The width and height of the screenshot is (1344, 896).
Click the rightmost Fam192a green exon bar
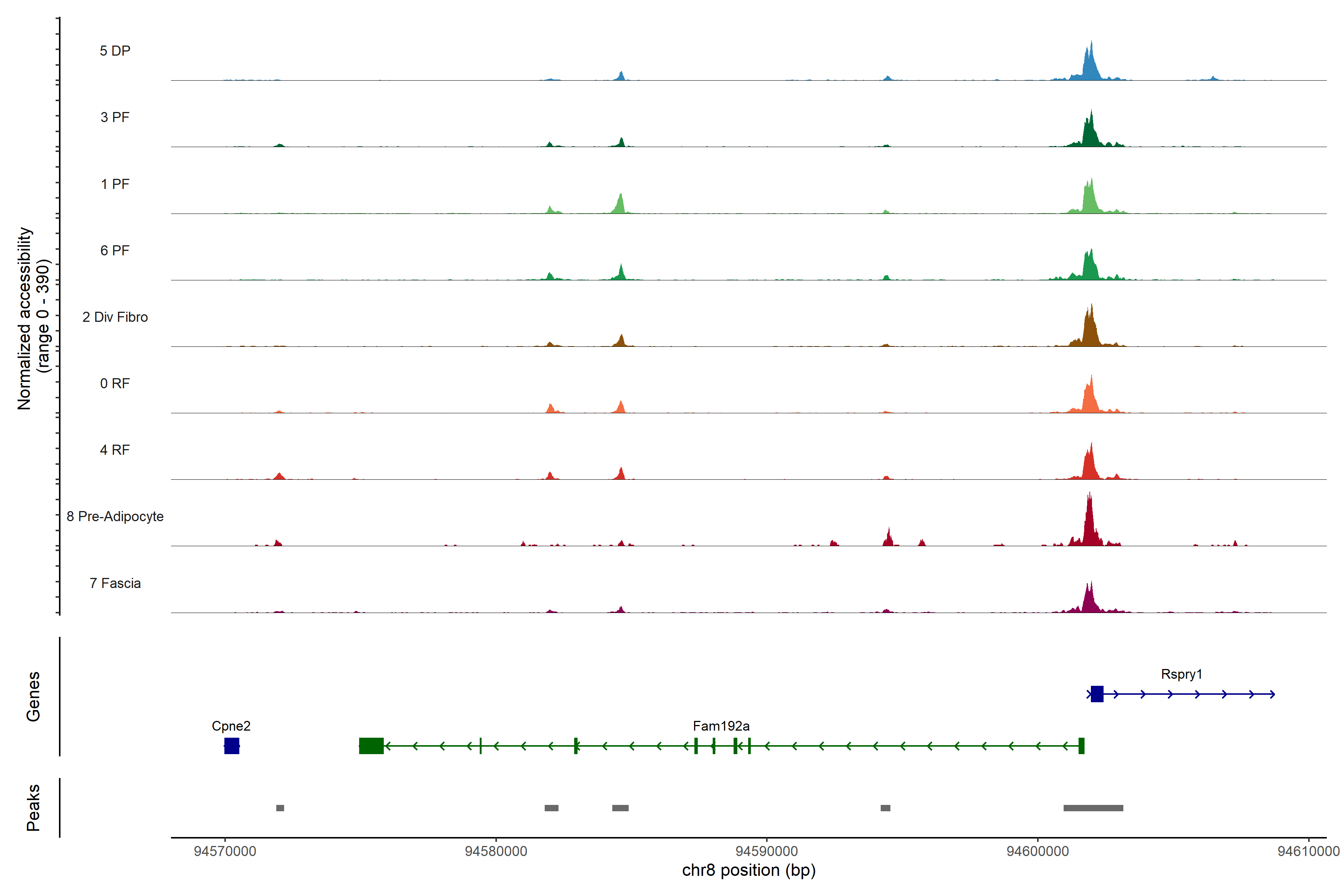[1081, 746]
